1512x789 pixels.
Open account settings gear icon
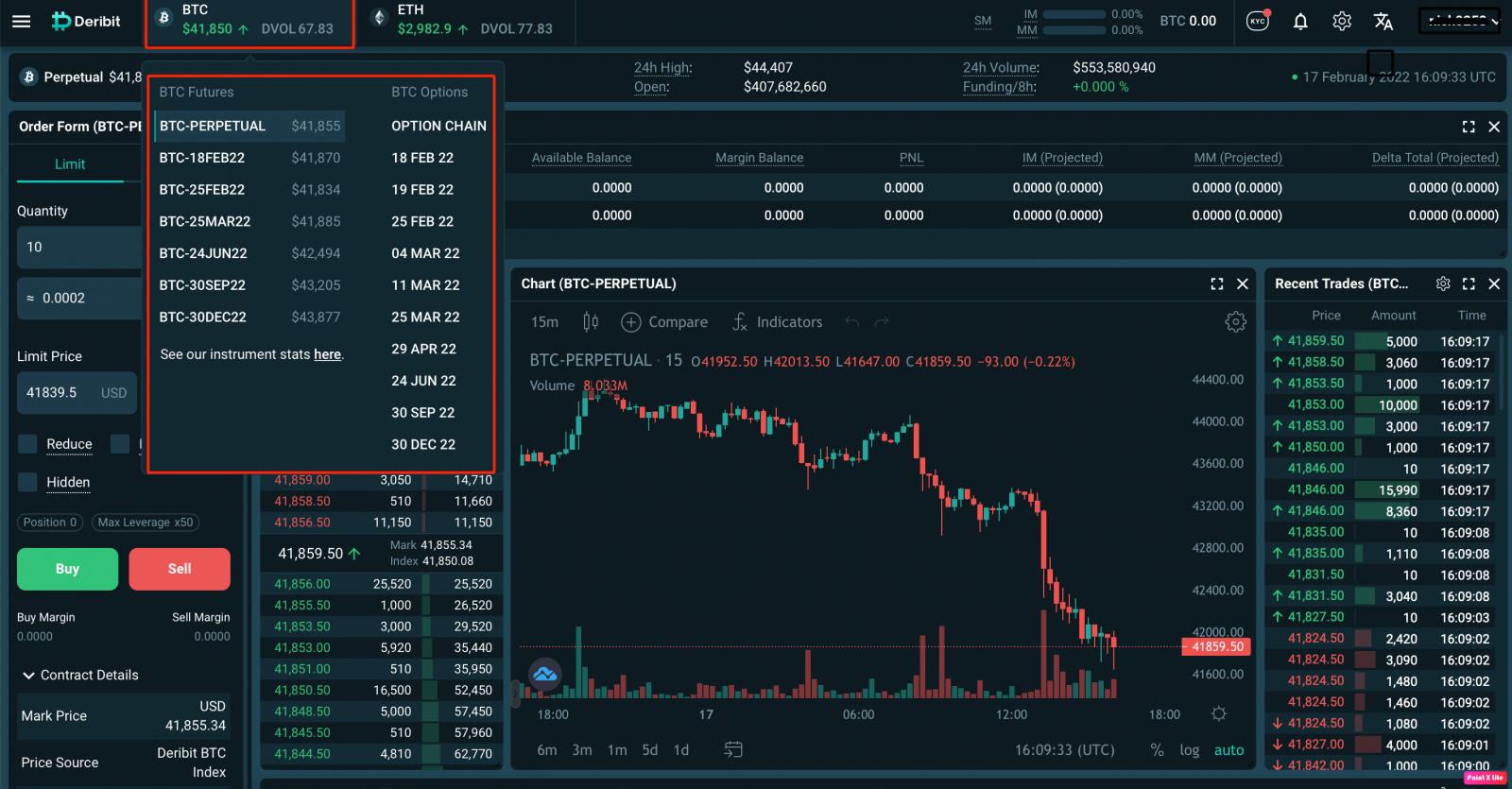click(1342, 21)
